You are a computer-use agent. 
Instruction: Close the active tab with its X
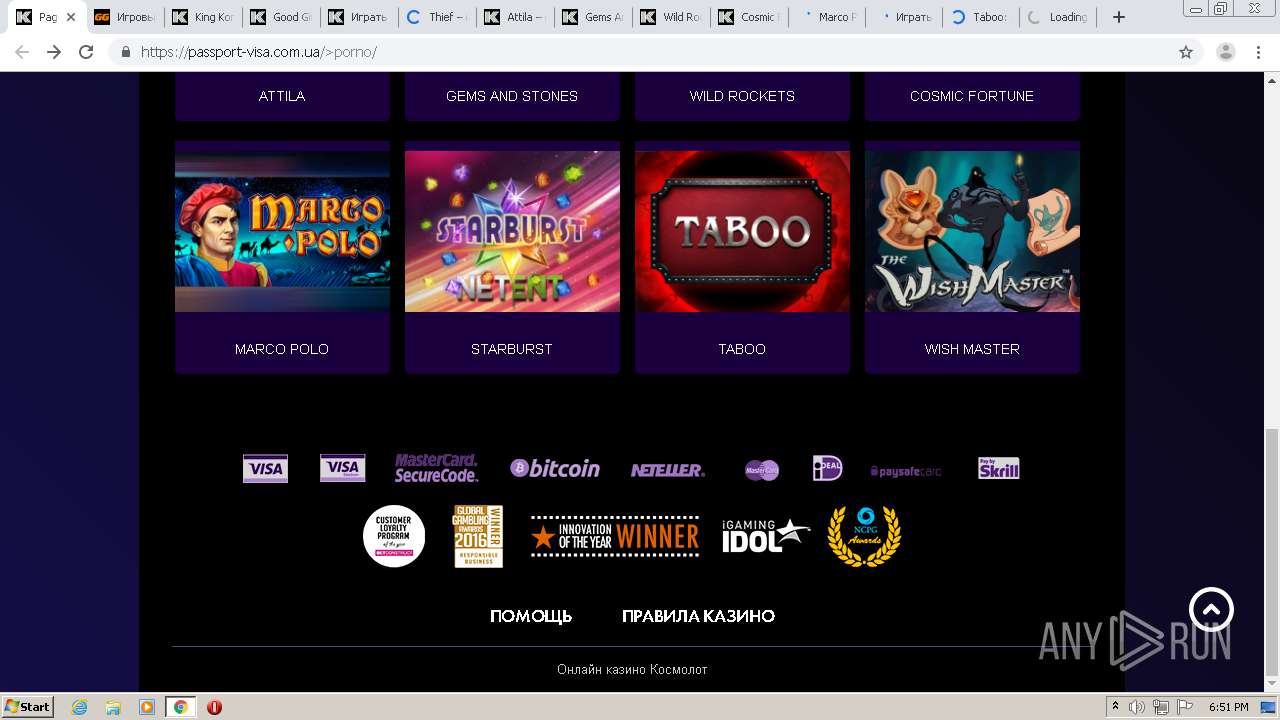point(71,17)
